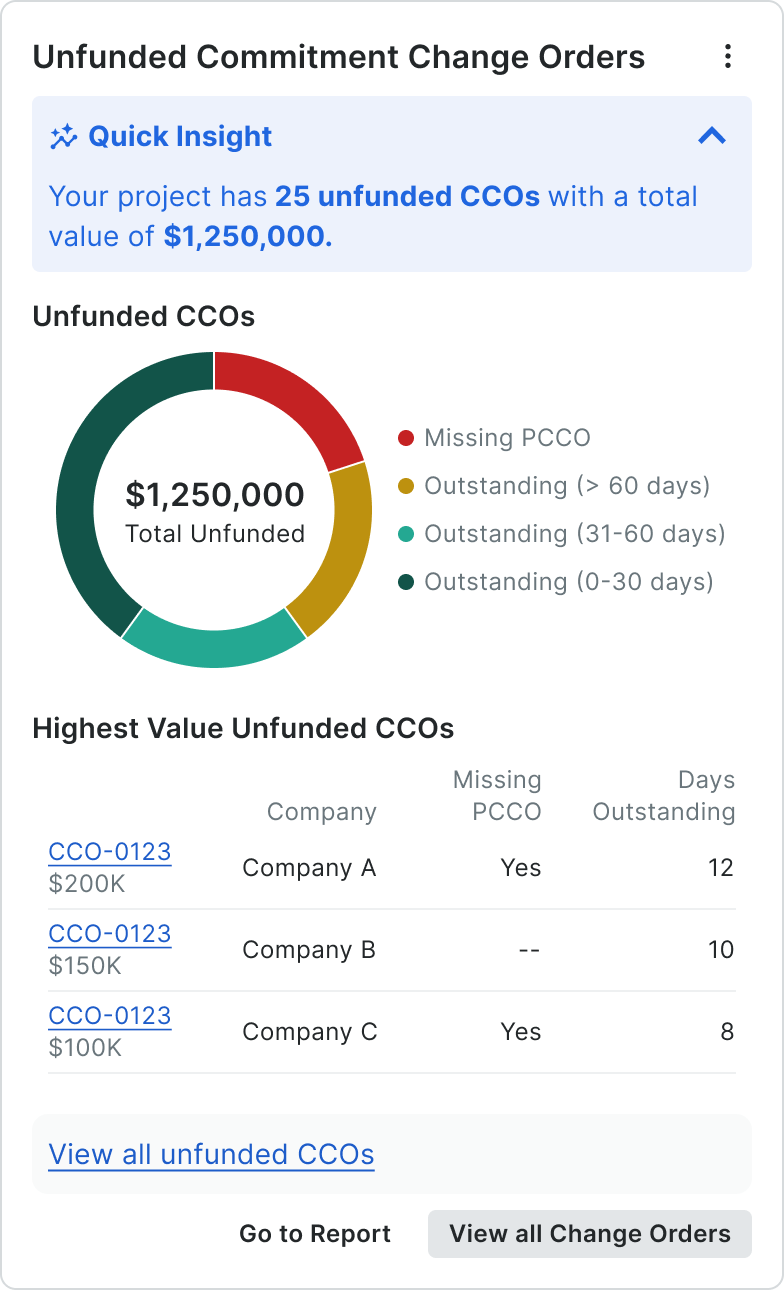784x1290 pixels.
Task: Click the teal Outstanding (31-60 days) legend dot
Action: click(406, 534)
